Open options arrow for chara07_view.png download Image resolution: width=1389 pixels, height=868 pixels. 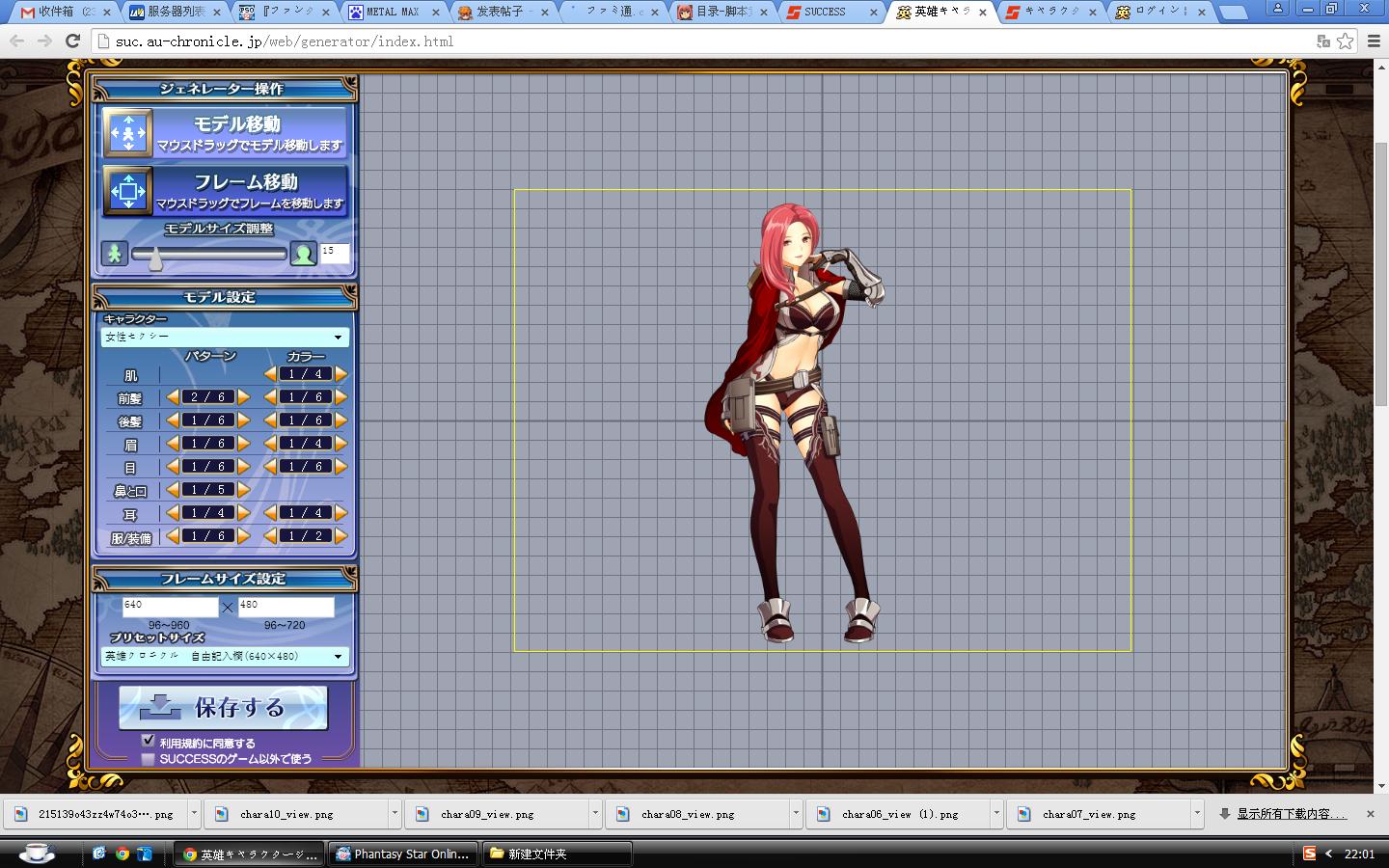[1197, 813]
